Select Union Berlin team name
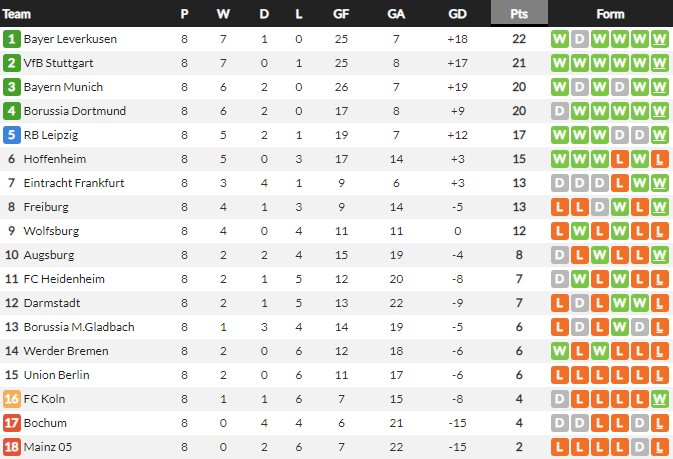This screenshot has height=459, width=673. (56, 375)
